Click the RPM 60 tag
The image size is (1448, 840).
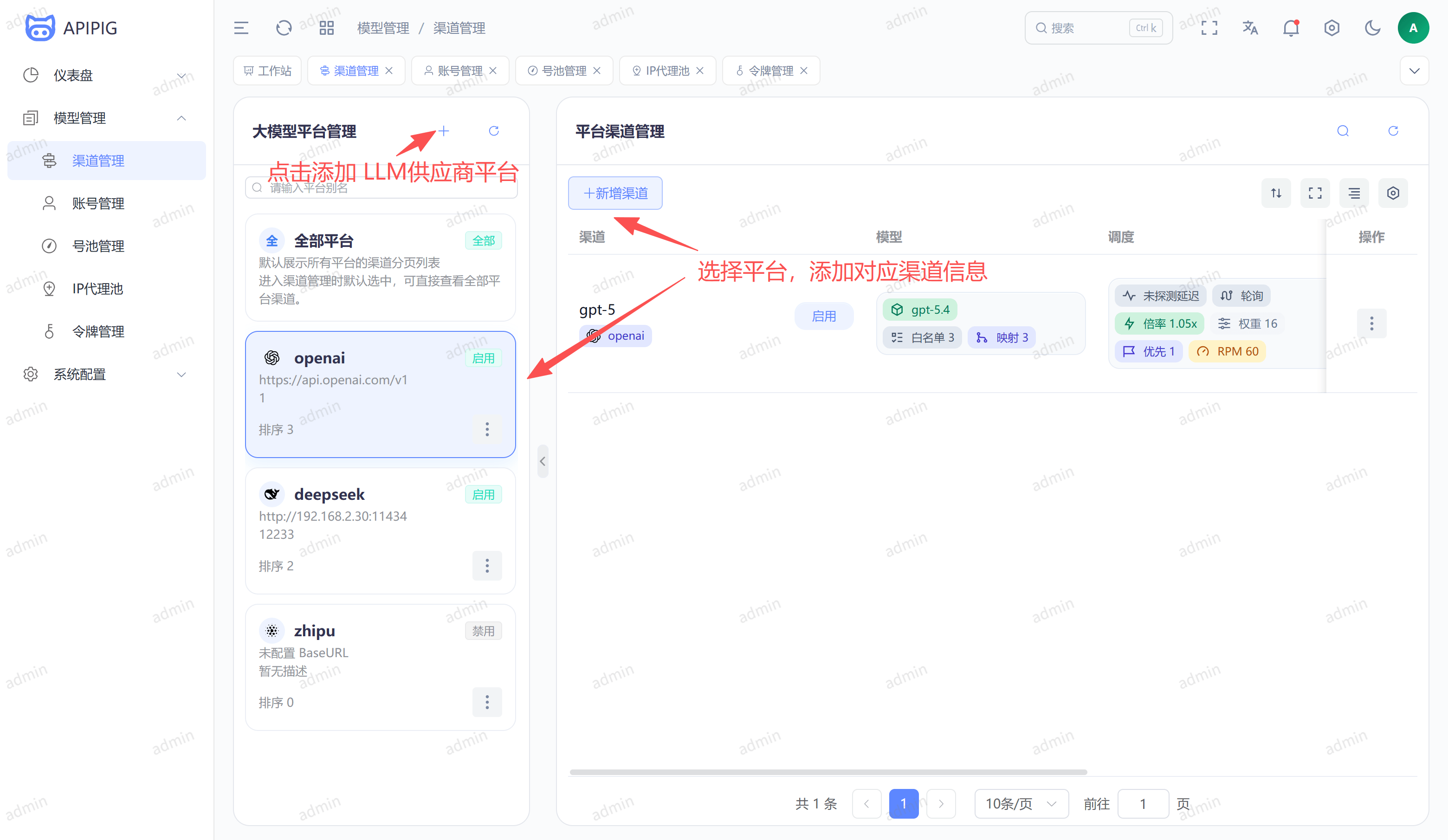(x=1227, y=351)
